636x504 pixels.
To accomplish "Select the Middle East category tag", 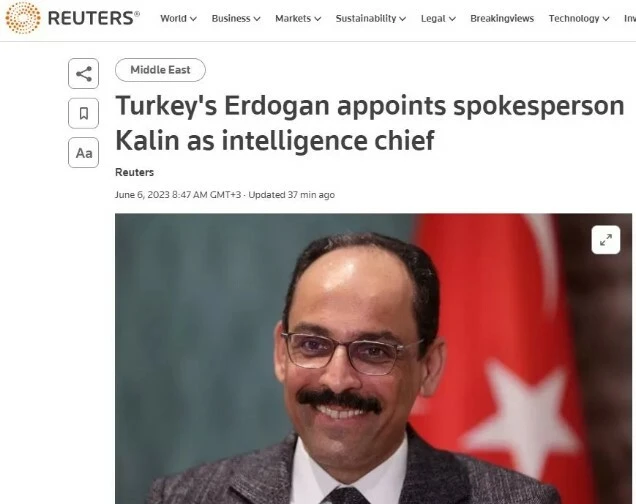I will tap(160, 70).
